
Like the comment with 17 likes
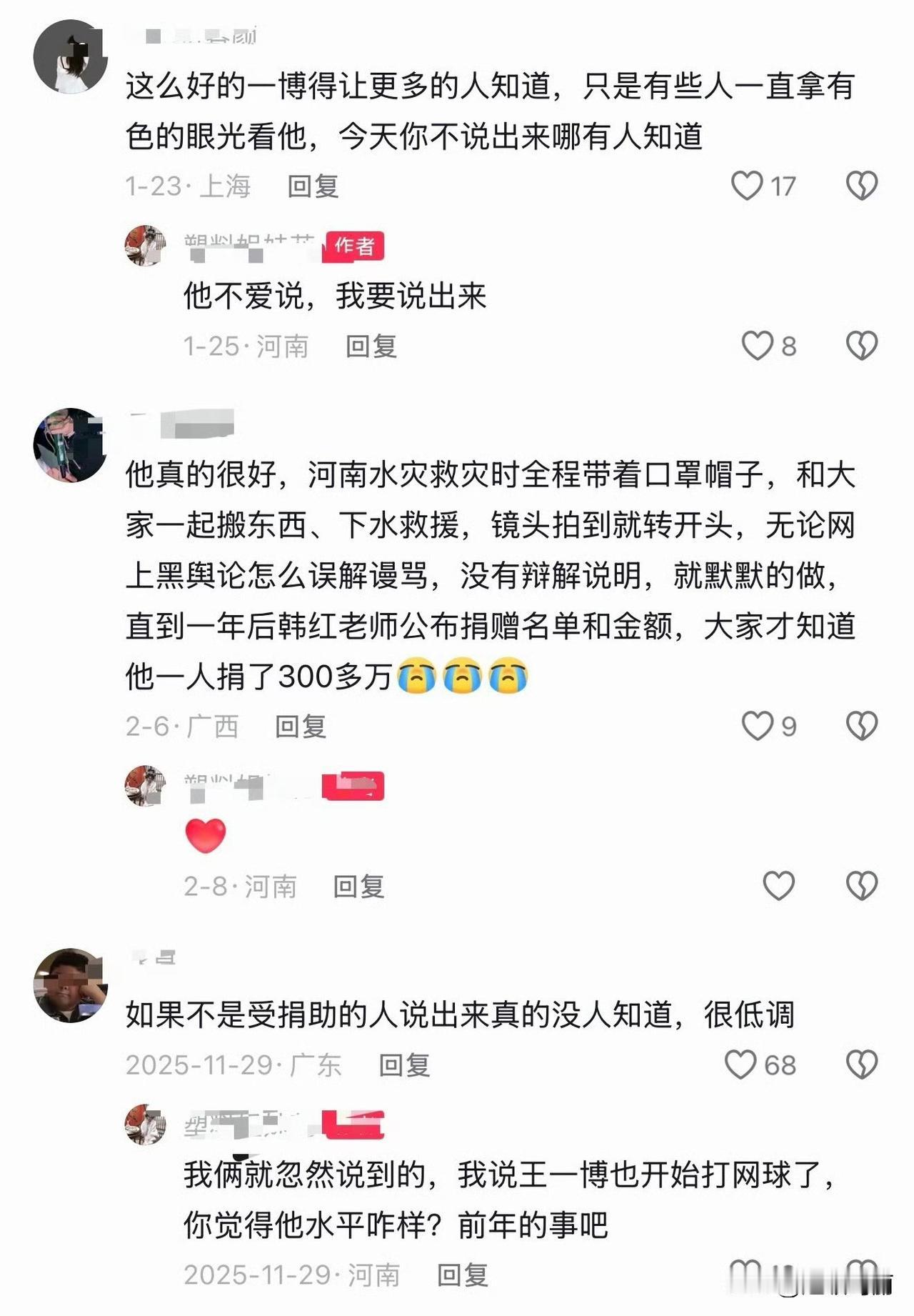click(747, 186)
